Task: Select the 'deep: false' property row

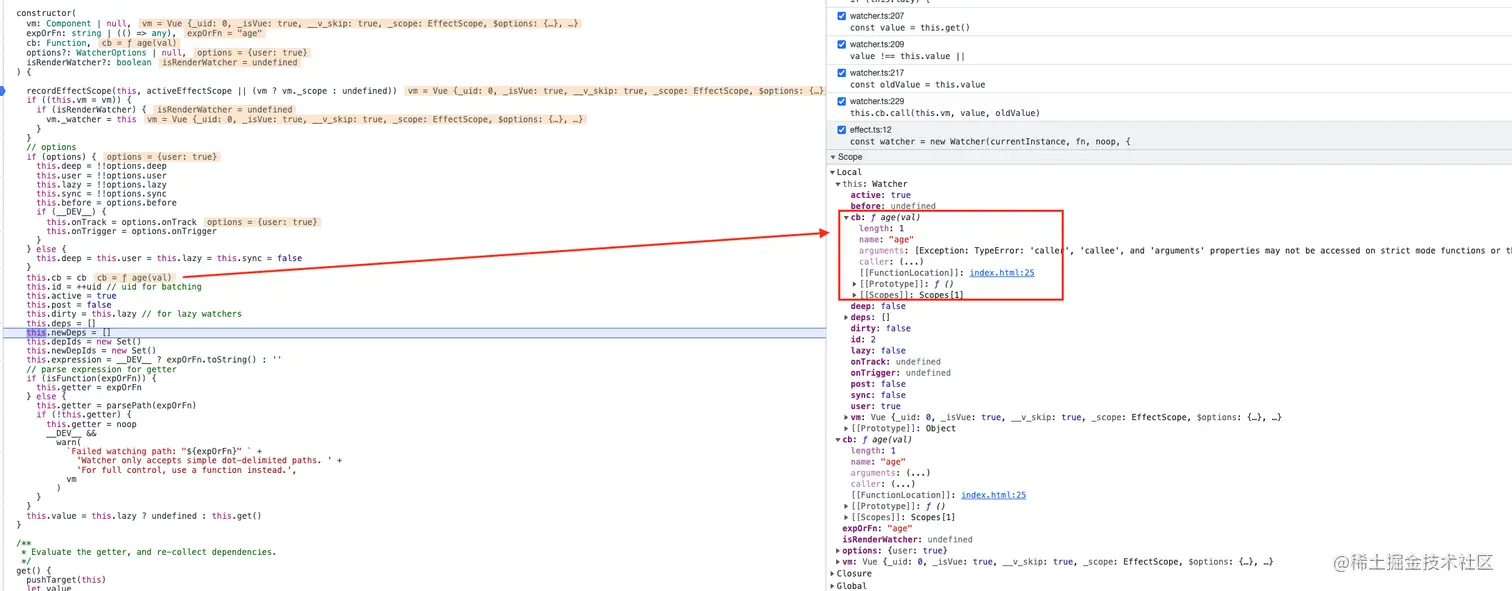Action: (x=878, y=306)
